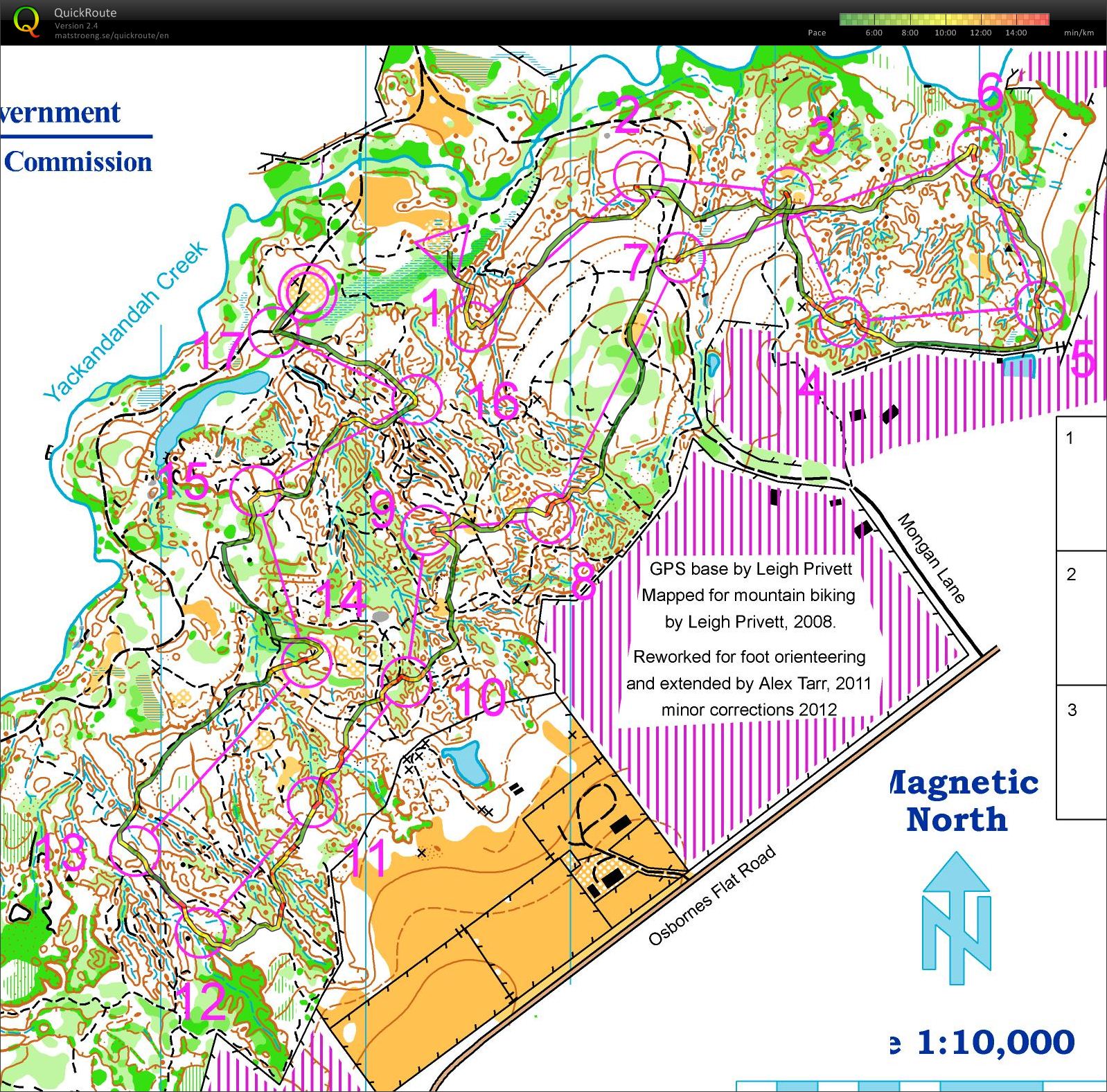Click the 10:00 pace label
This screenshot has height=1092, width=1107.
tap(945, 33)
